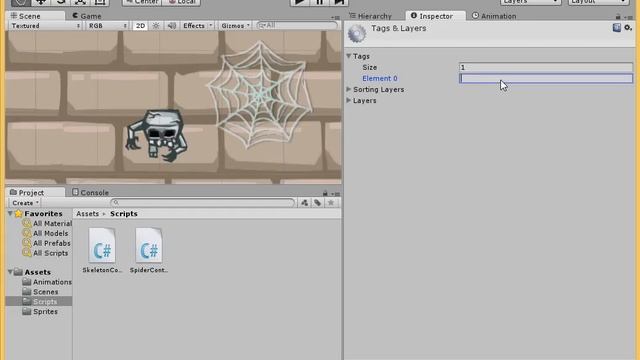Open the Effects dropdown arrow
The height and width of the screenshot is (360, 640).
click(x=211, y=25)
